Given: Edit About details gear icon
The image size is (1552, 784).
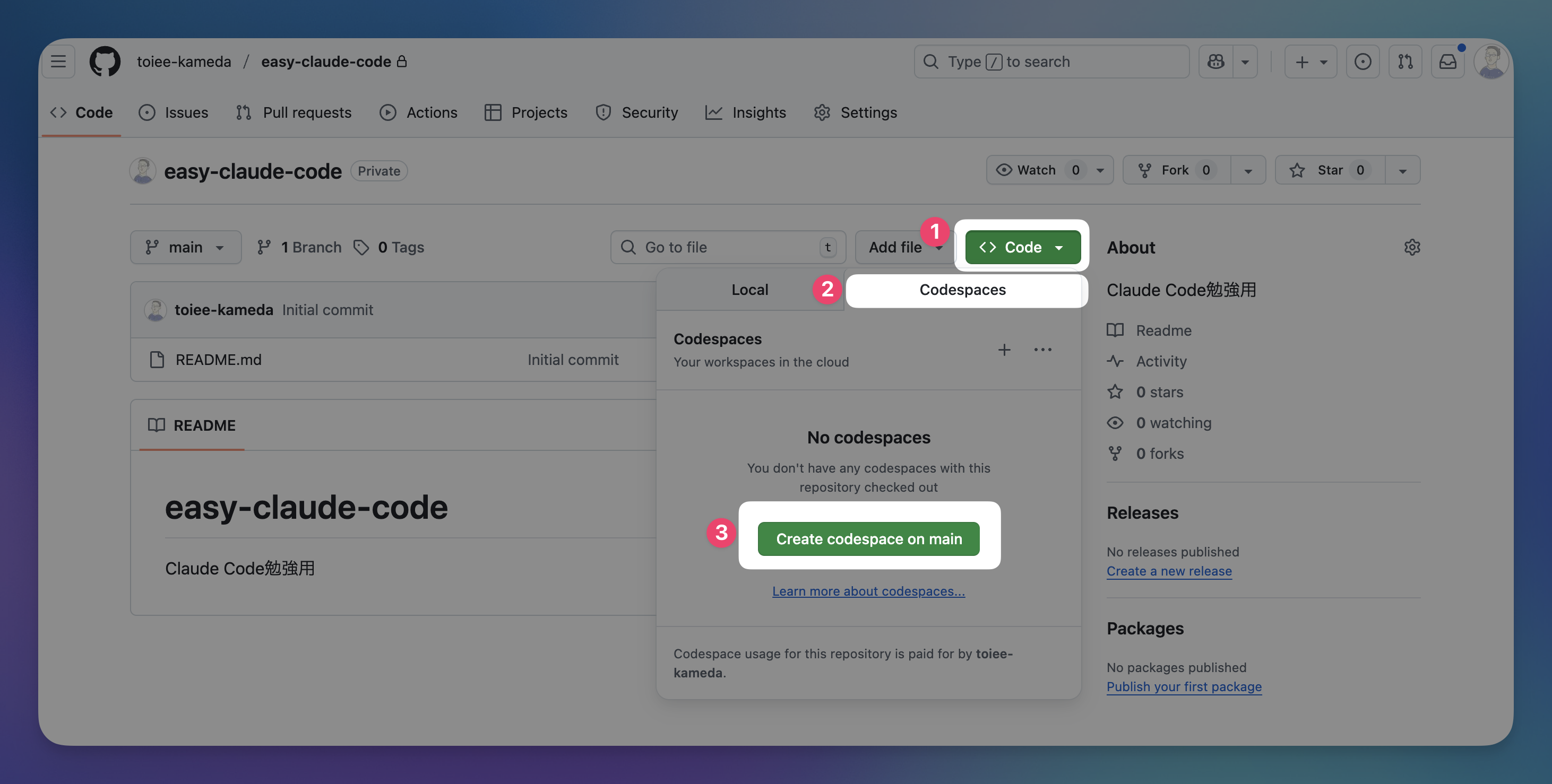Looking at the screenshot, I should (x=1412, y=247).
